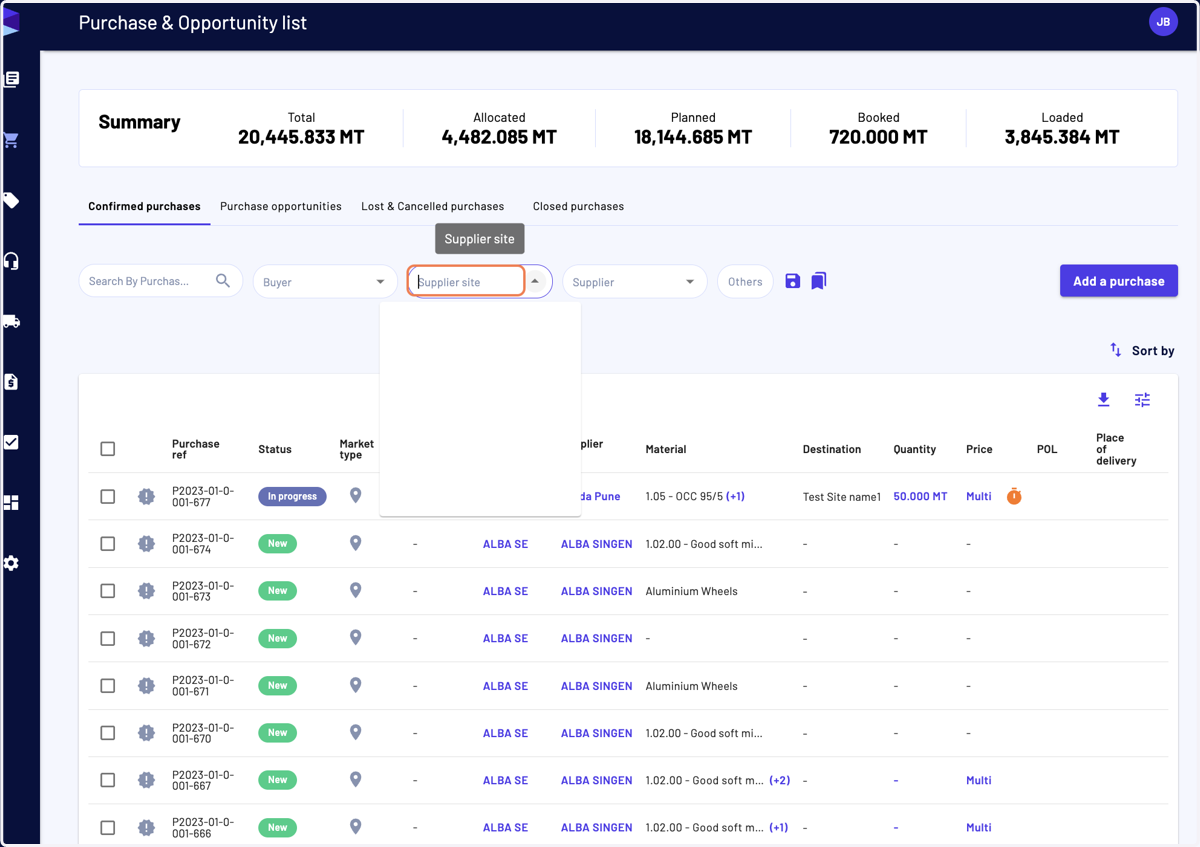Screen dimensions: 1200x847
Task: Switch to Purchase opportunities tab
Action: coord(281,206)
